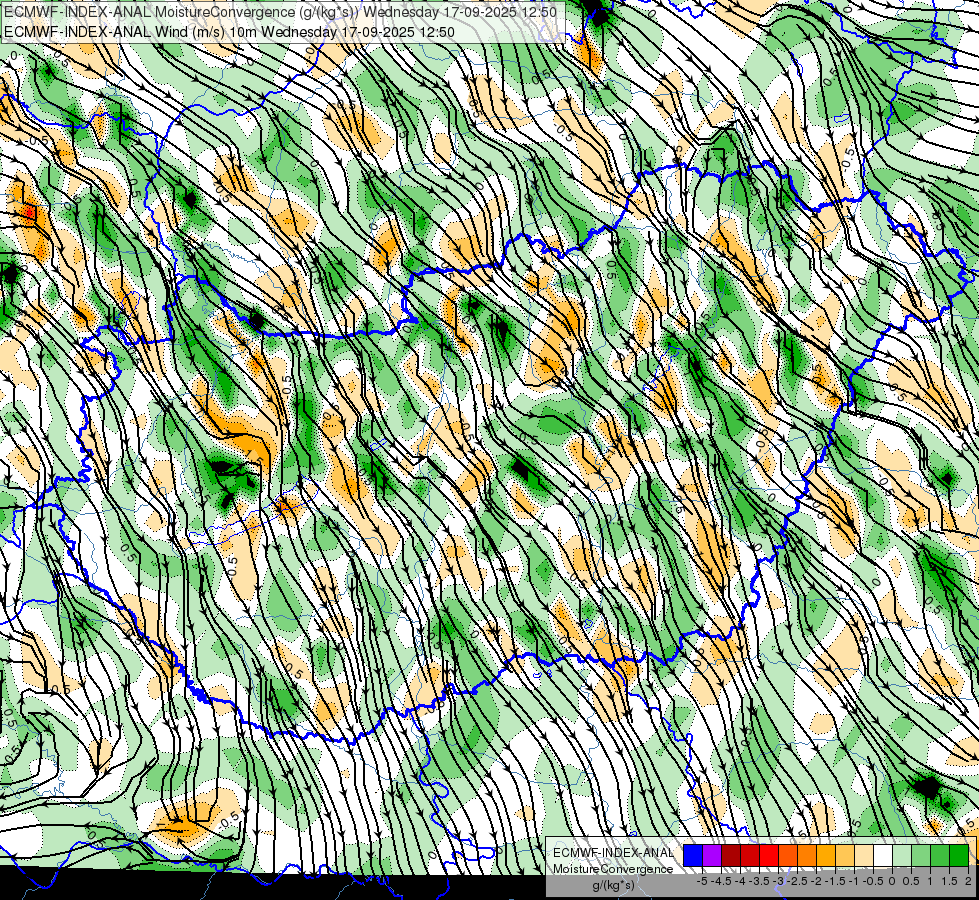
Task: Click the ECMWF-INDEX-ANAL label in legend box
Action: click(613, 853)
